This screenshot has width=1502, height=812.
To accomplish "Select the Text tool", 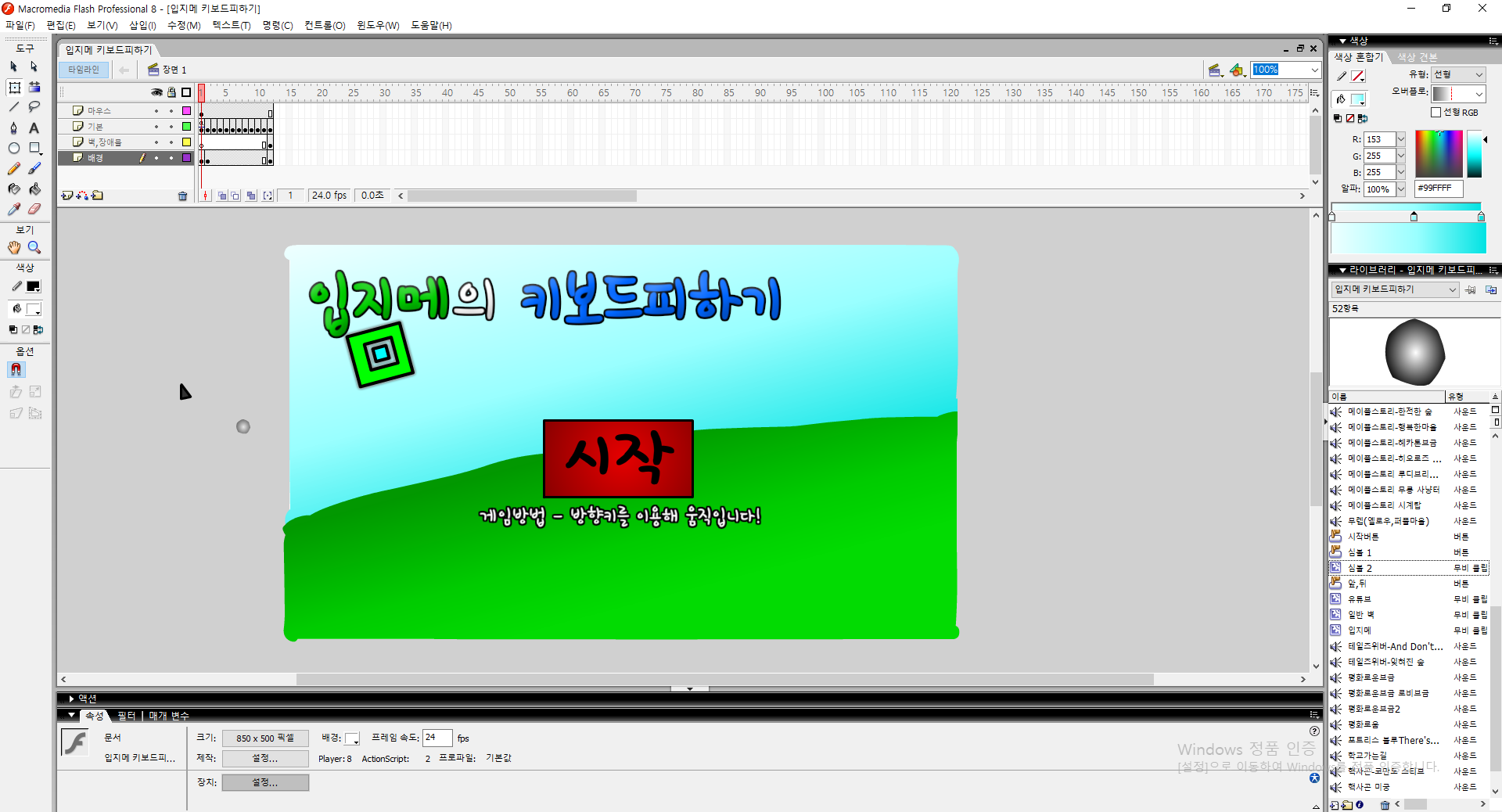I will pyautogui.click(x=34, y=128).
